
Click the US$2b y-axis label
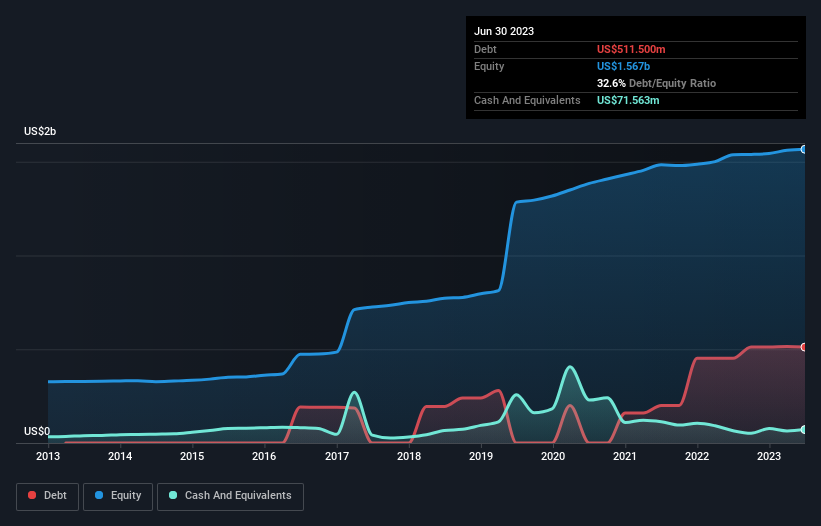pos(40,131)
